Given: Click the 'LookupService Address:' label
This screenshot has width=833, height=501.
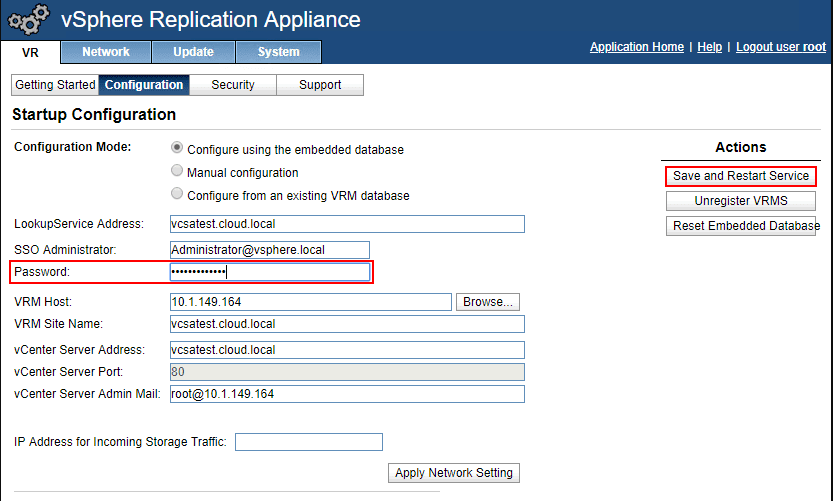Looking at the screenshot, I should pos(79,224).
